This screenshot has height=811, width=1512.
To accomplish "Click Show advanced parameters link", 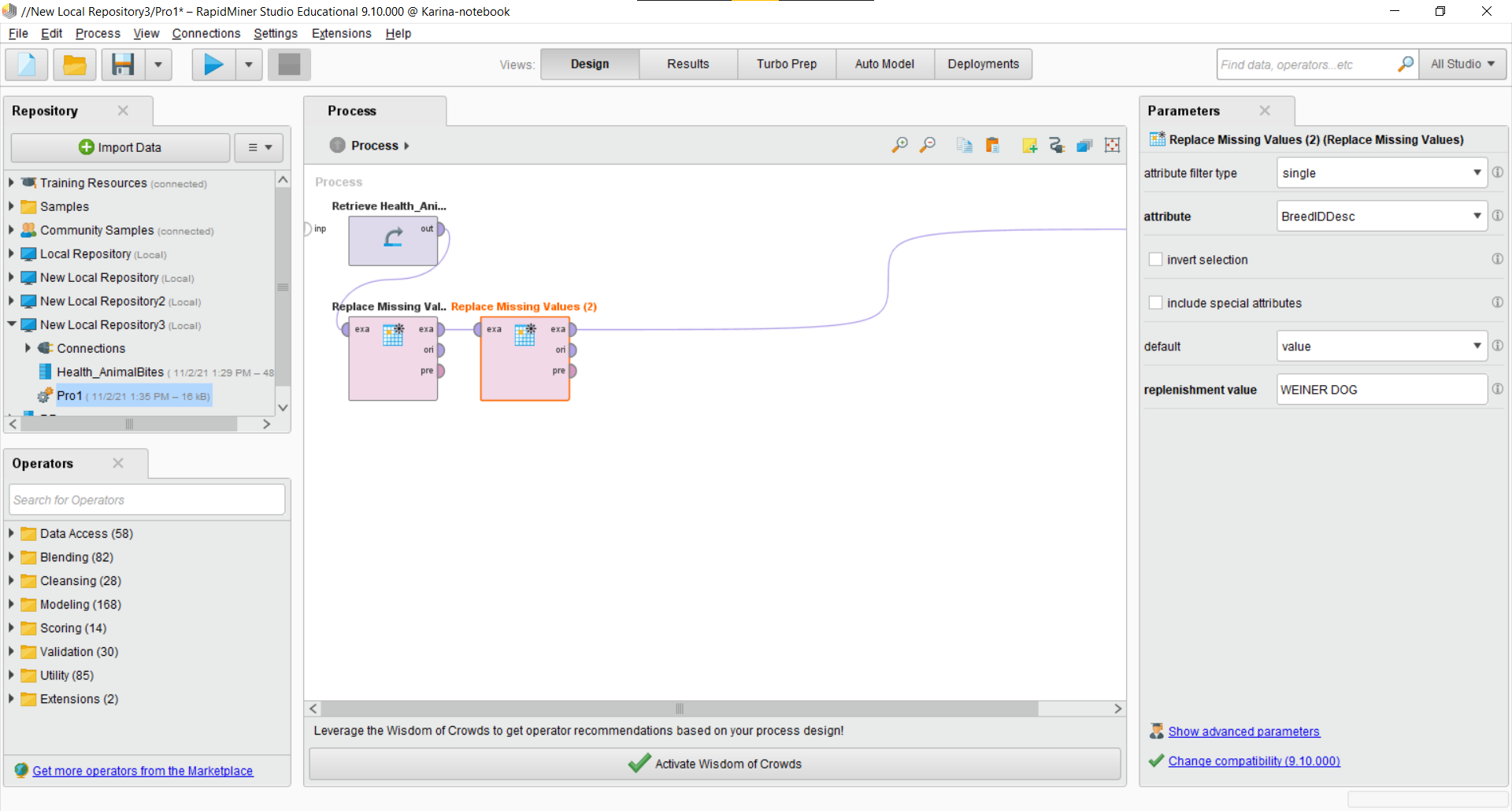I will tap(1243, 731).
